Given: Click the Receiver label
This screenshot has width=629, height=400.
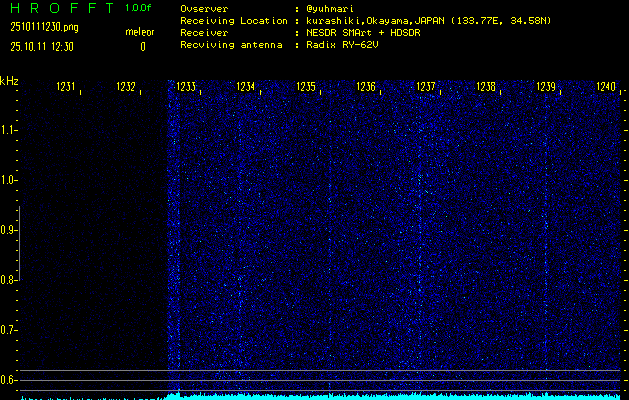Looking at the screenshot, I should [204, 33].
